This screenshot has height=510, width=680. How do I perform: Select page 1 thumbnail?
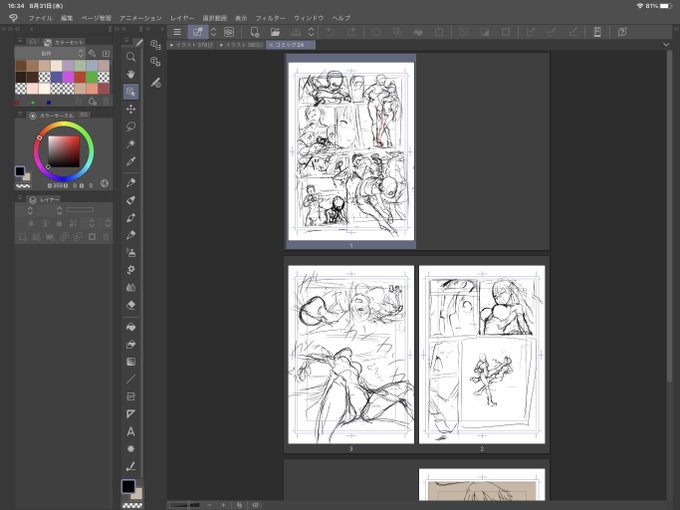[x=351, y=151]
